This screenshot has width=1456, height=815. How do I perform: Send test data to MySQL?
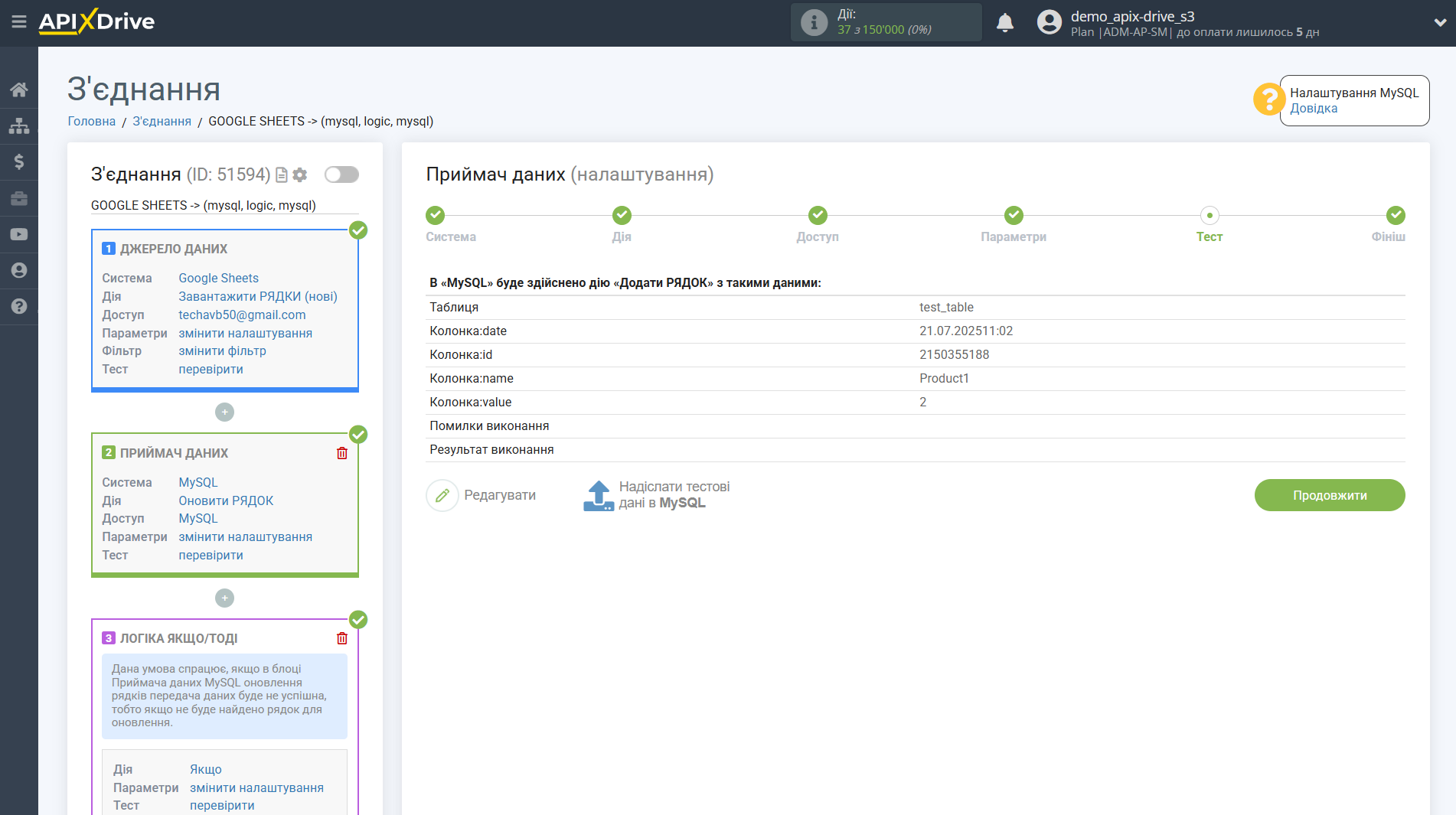(657, 495)
